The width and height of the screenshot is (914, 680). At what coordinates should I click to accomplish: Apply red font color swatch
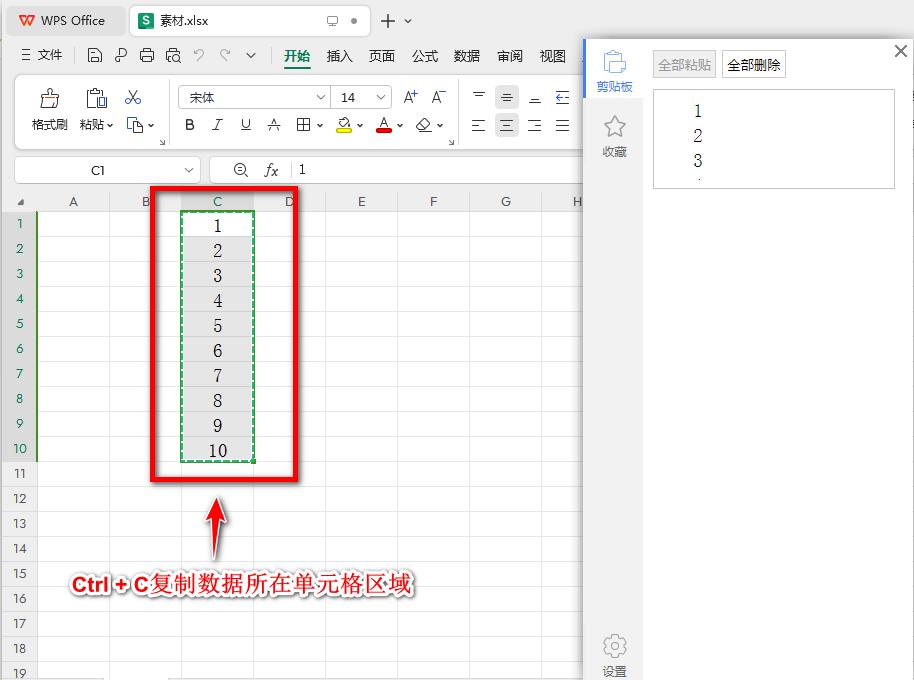(384, 125)
